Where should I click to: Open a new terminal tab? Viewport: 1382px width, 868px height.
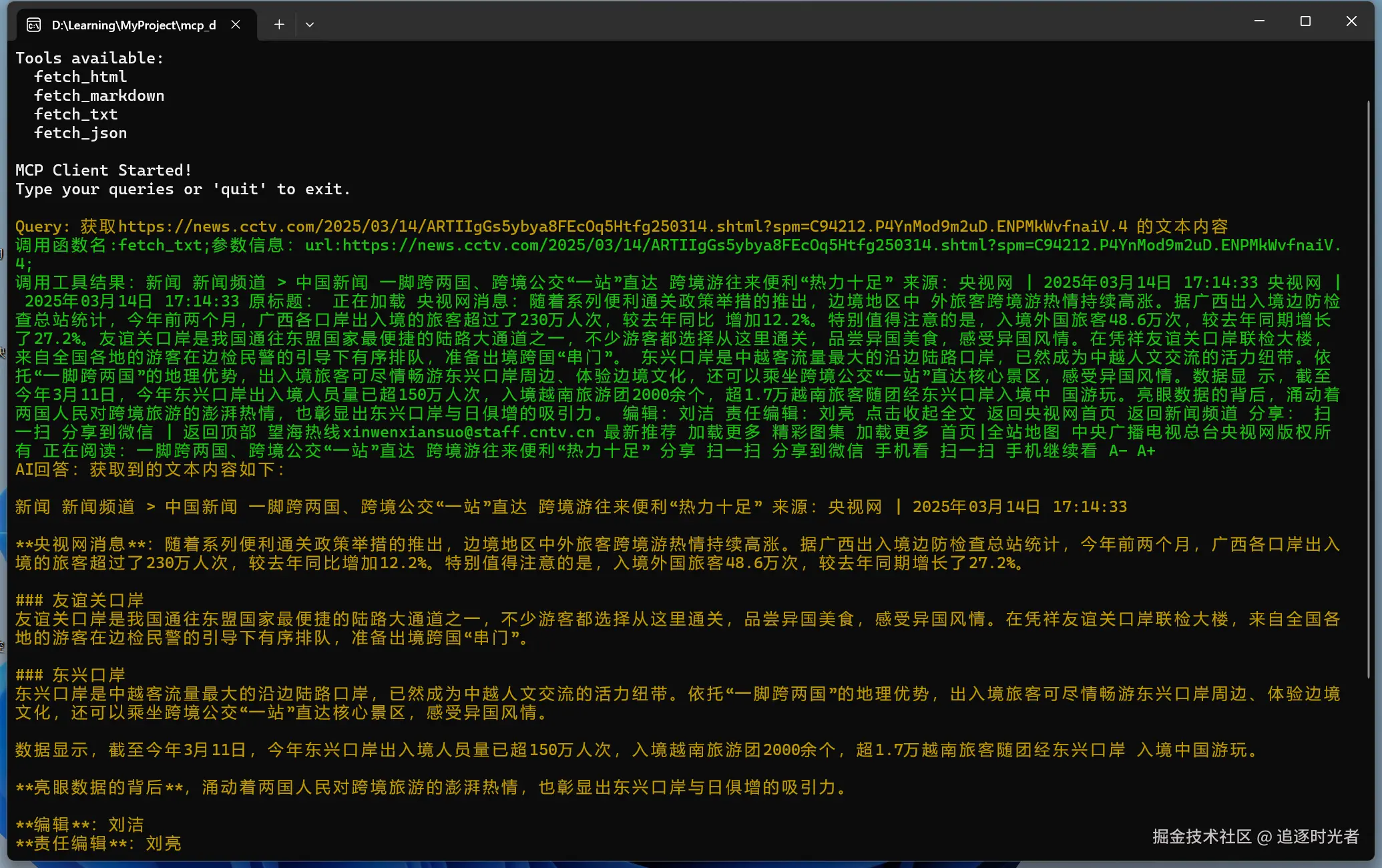(279, 25)
